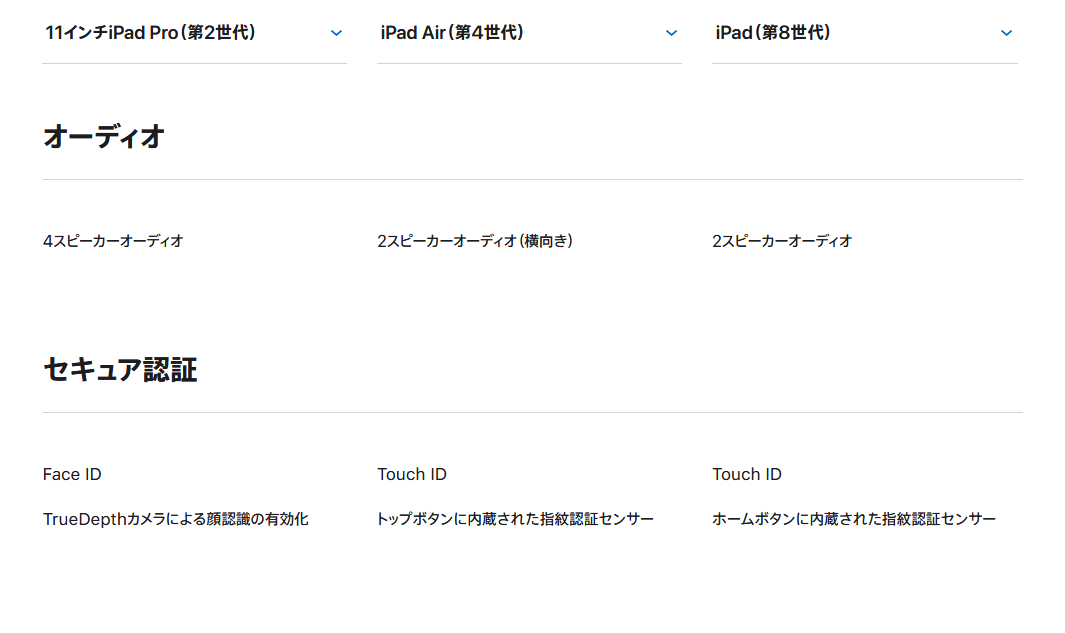The image size is (1065, 633).
Task: Click the divider line under セキュア認証 heading
Action: tap(532, 413)
